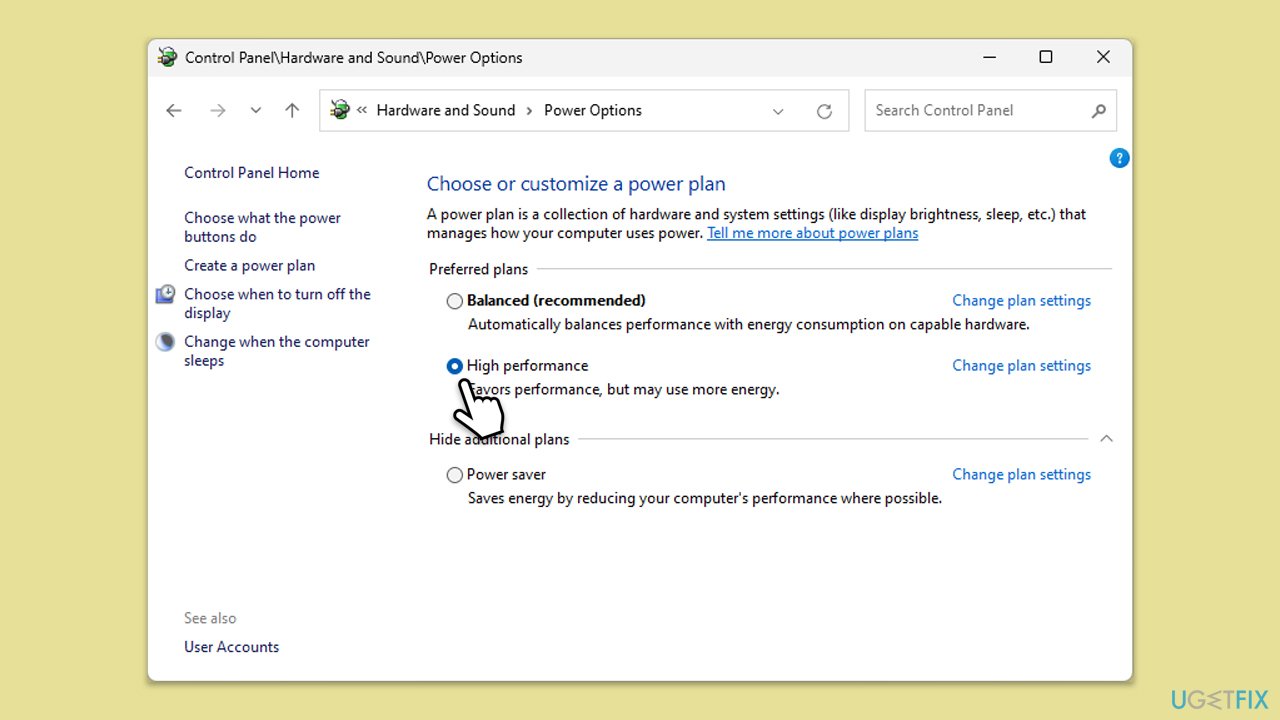Click Choose or customize a power plan heading

576,184
